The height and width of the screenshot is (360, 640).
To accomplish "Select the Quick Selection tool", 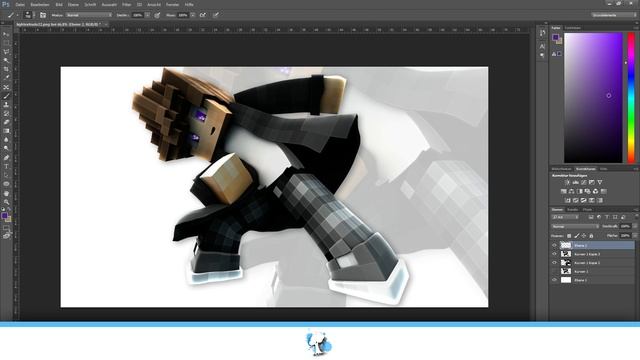I will [6, 60].
